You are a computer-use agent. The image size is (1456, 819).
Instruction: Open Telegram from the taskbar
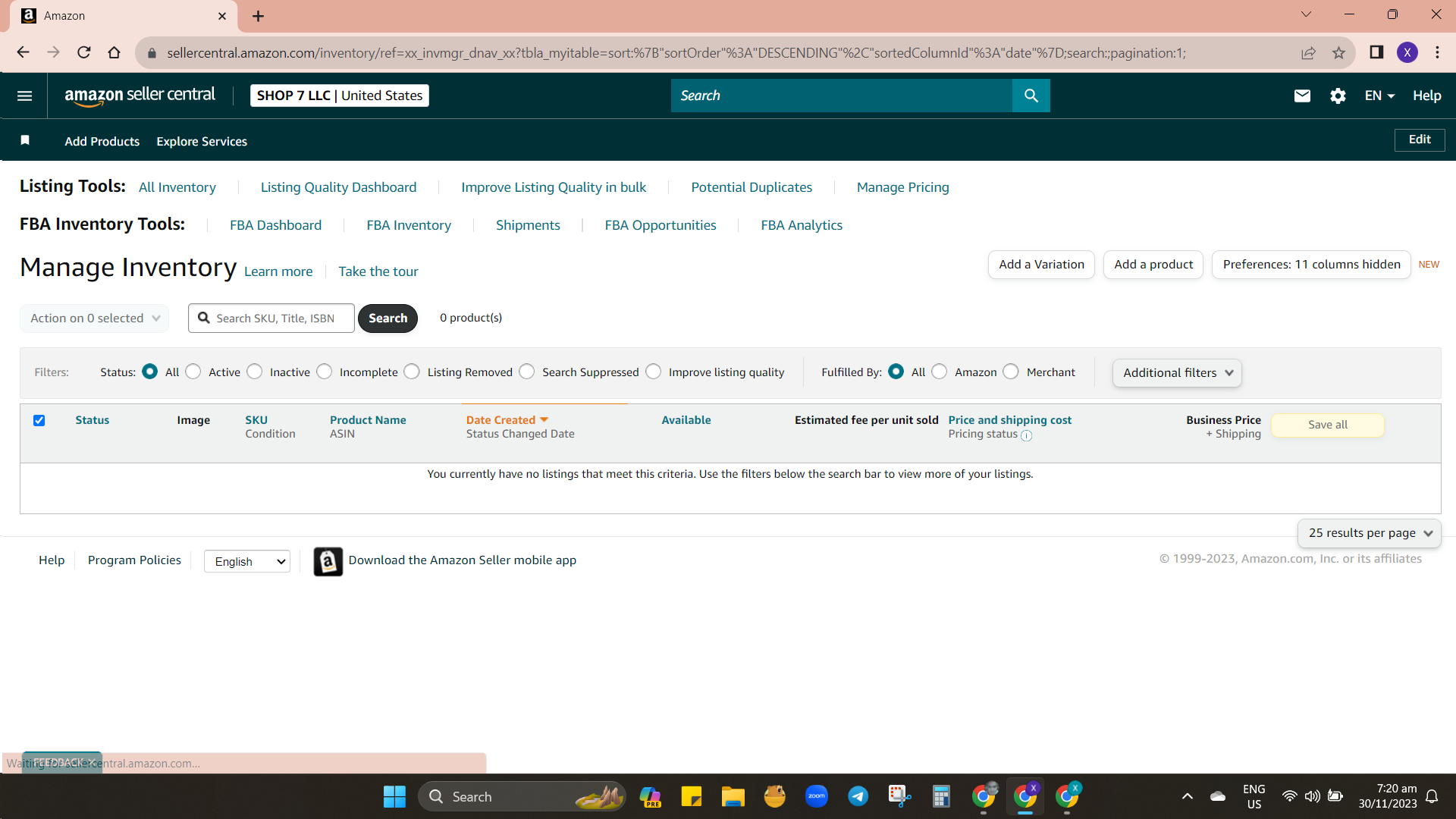point(858,796)
